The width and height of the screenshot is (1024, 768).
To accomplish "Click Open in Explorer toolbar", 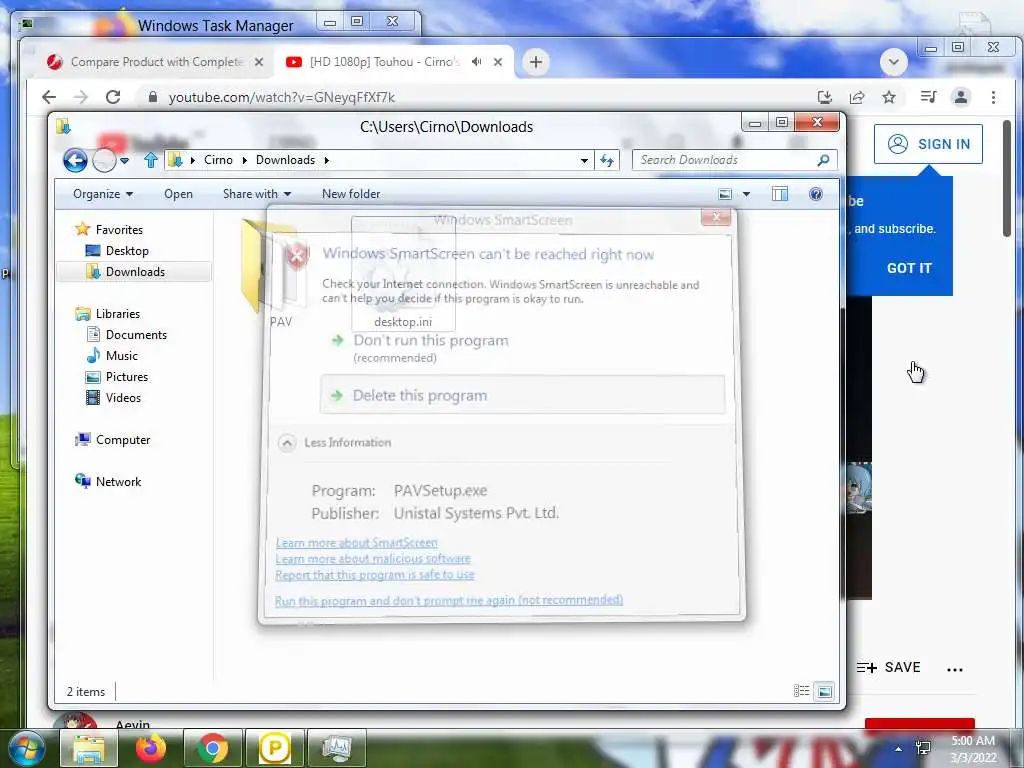I will coord(178,194).
